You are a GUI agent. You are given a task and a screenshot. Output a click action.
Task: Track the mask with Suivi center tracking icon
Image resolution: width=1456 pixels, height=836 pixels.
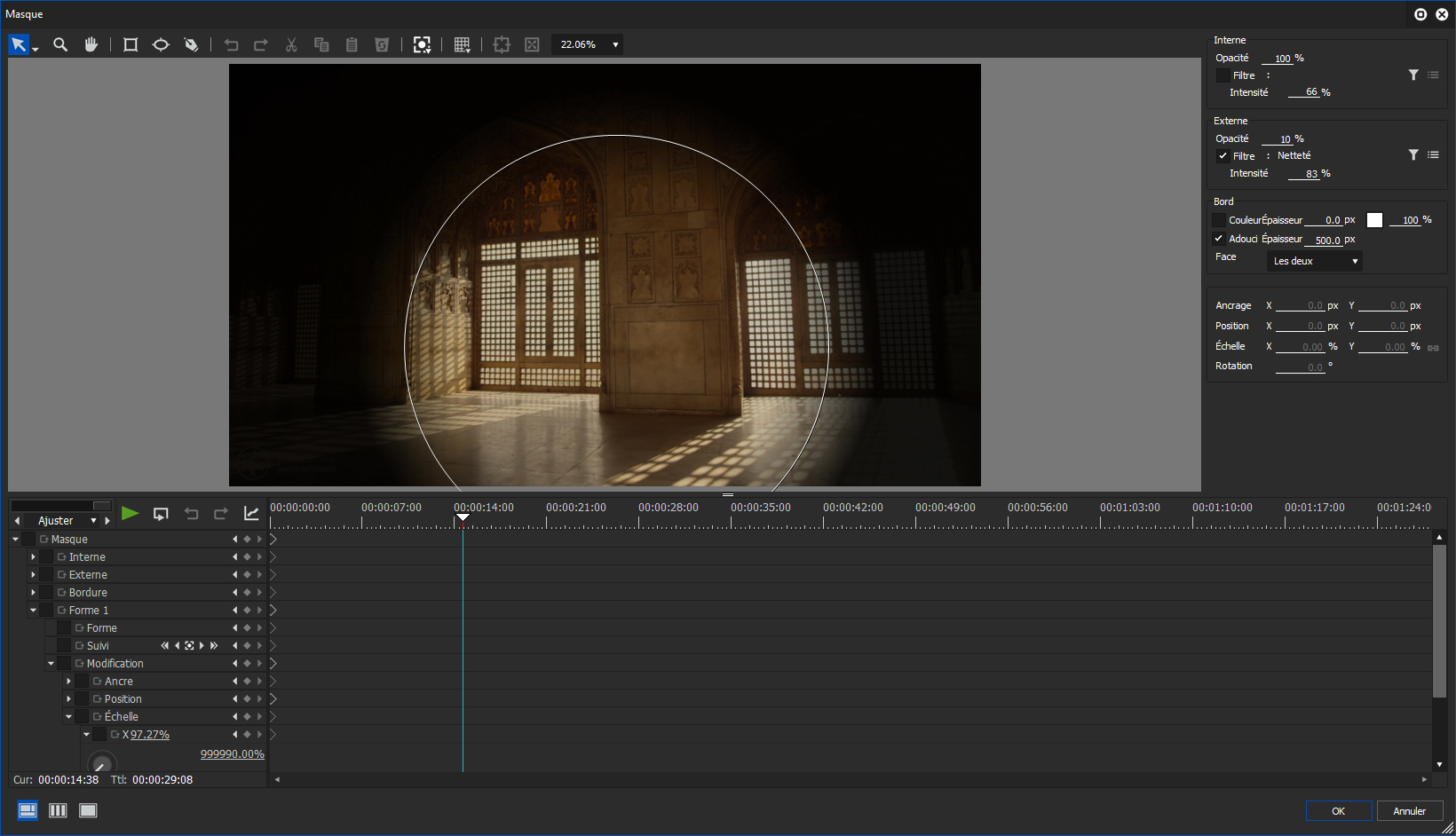189,645
